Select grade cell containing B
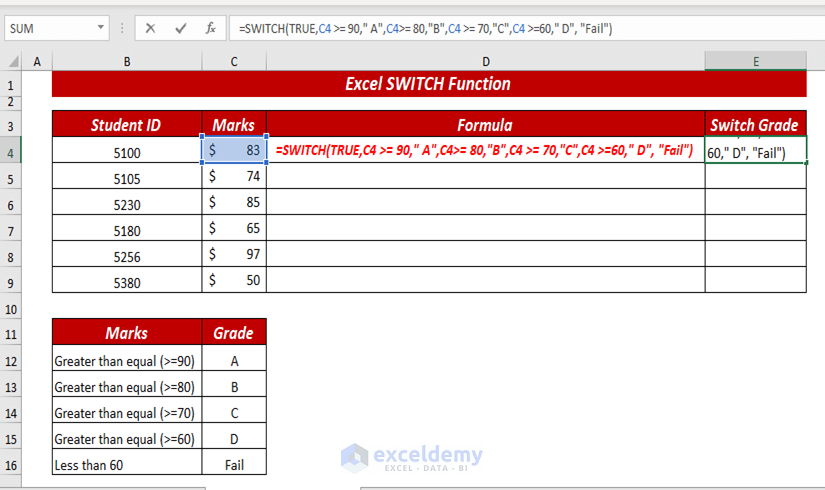Screen dimensions: 825x490 tap(234, 386)
